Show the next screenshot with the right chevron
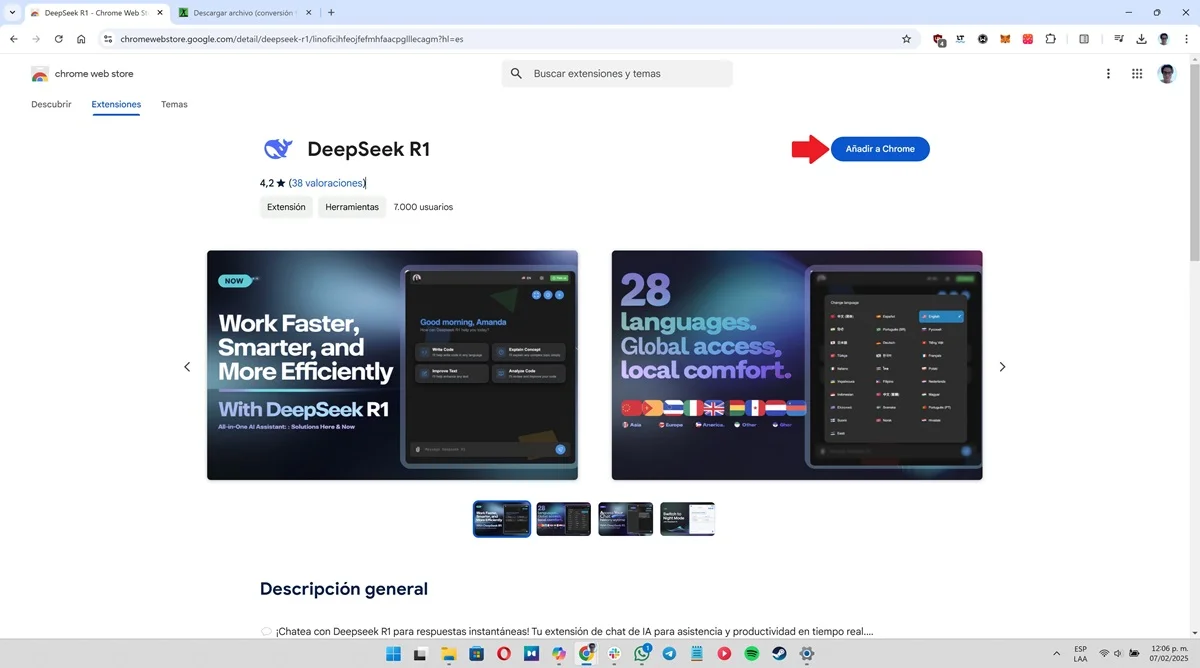Screen dimensions: 1200x668 point(1002,366)
